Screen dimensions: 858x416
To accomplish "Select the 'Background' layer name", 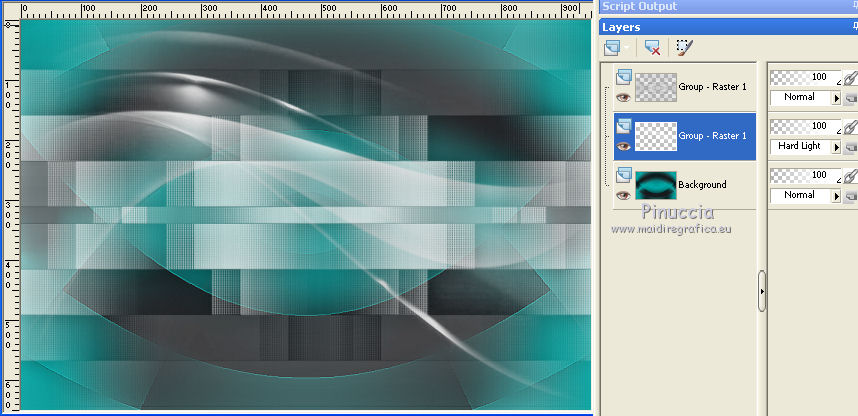I will (x=702, y=184).
